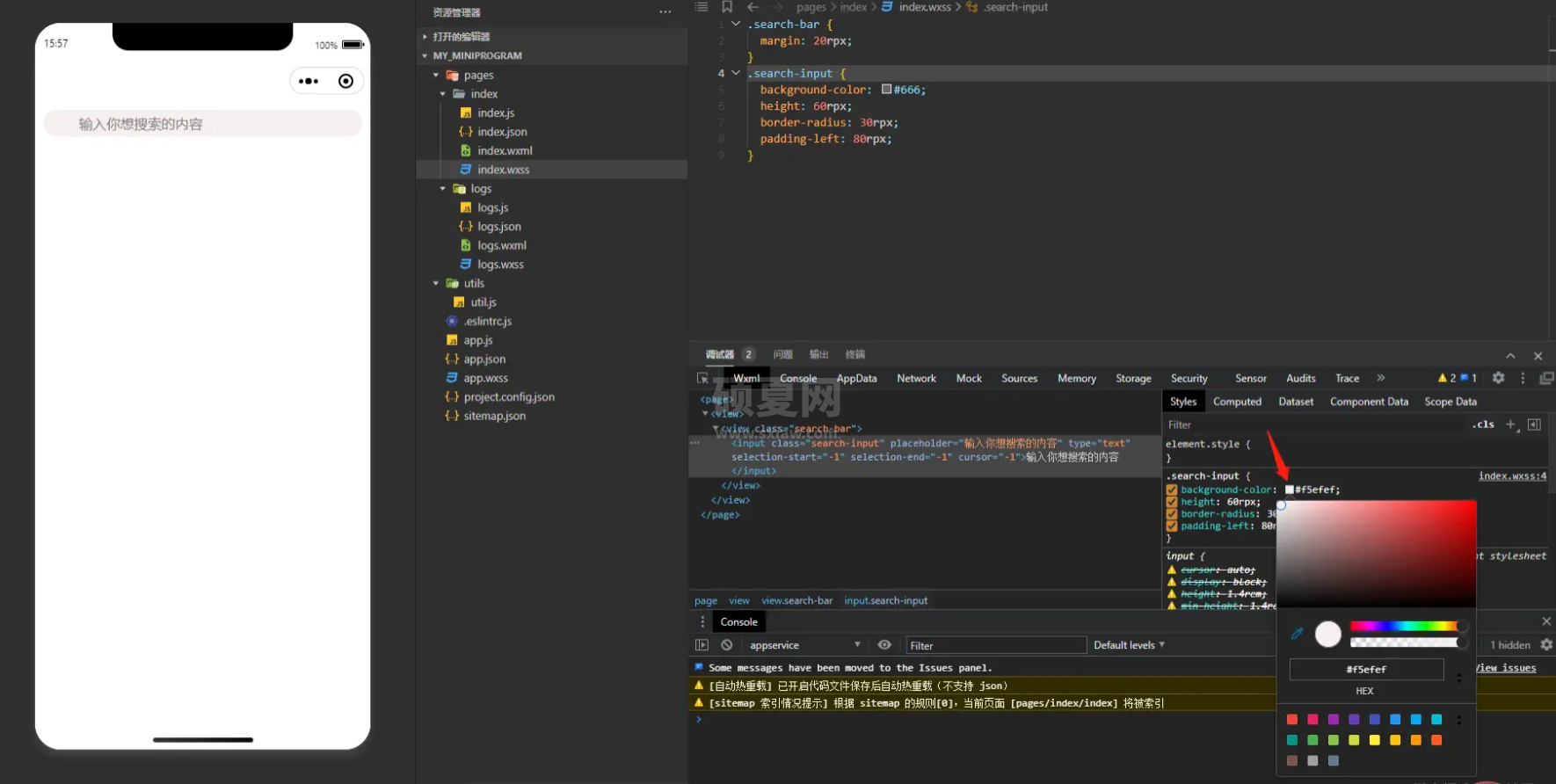The height and width of the screenshot is (784, 1556).
Task: Click index.wxss in editor breadcrumb
Action: 925,7
